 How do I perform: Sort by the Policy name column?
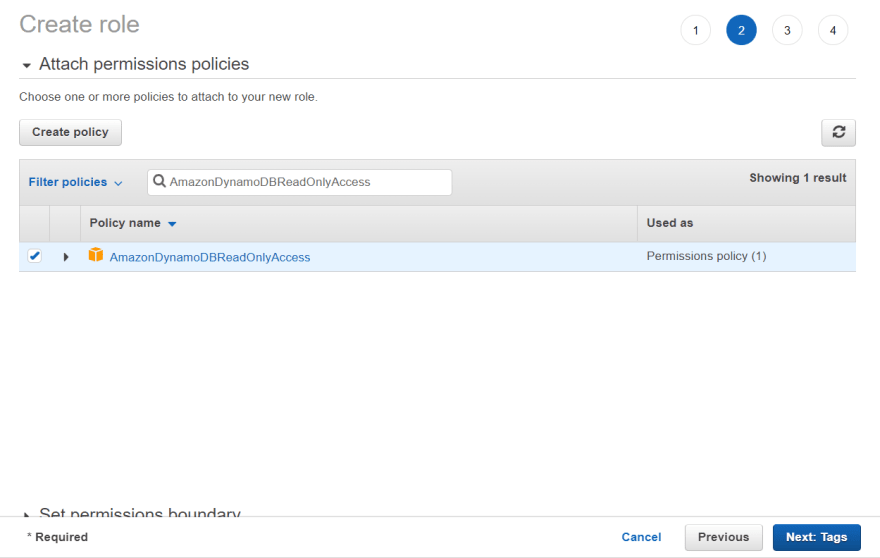(133, 223)
